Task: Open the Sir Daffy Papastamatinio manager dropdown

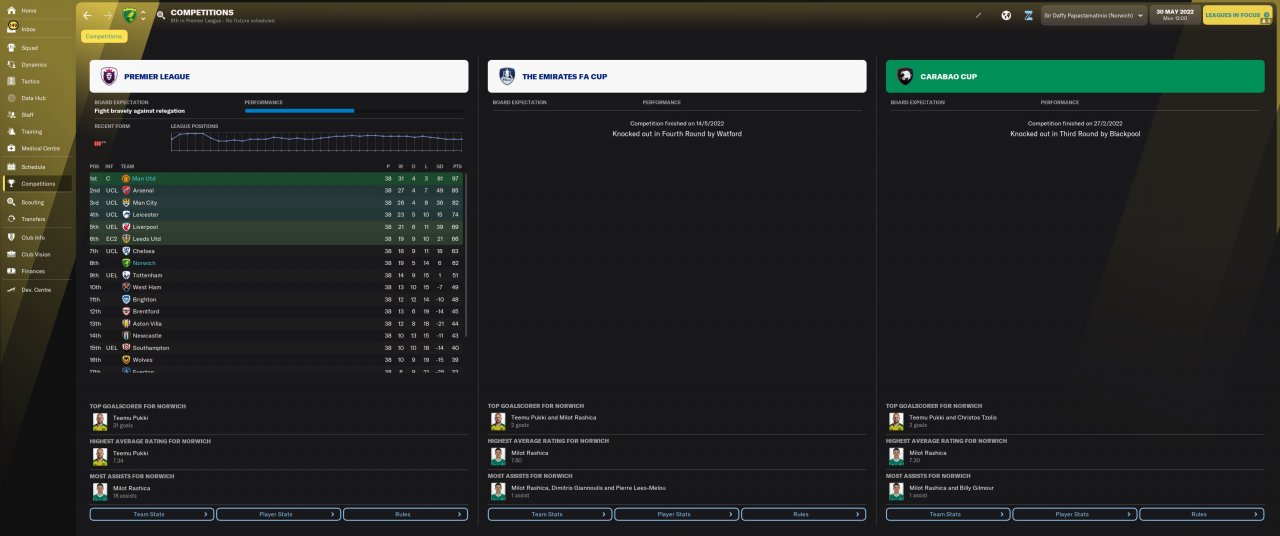Action: point(1093,16)
